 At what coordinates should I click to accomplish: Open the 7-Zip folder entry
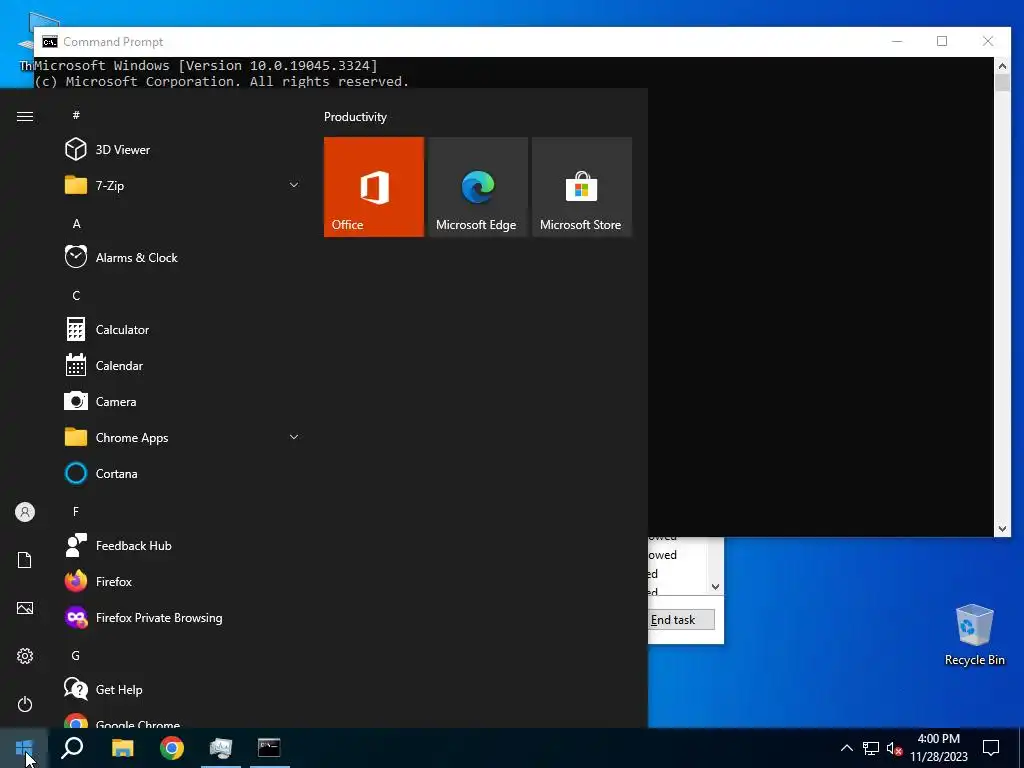[181, 185]
